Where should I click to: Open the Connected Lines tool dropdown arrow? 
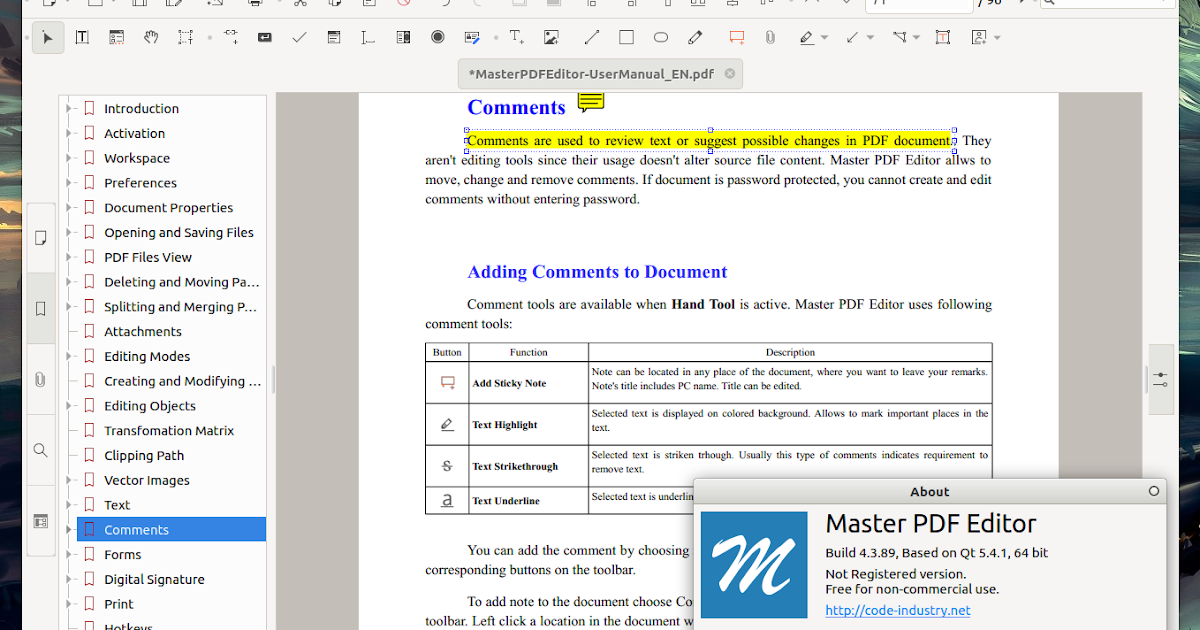(916, 38)
